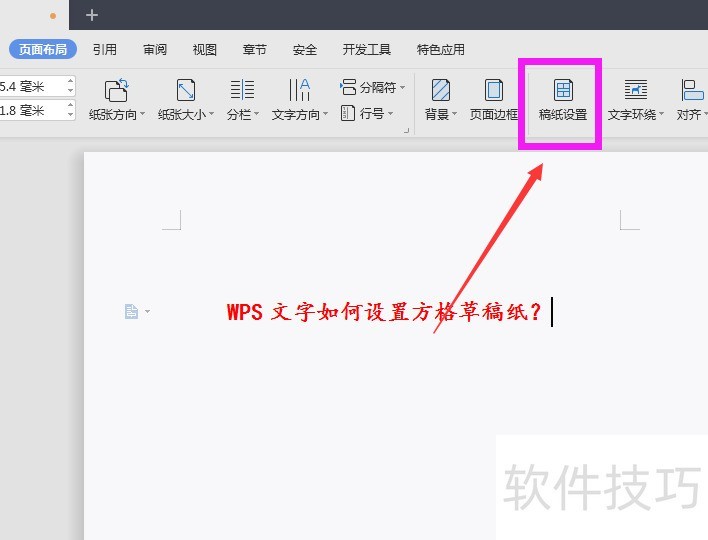
Task: Open the page setup dialog launcher
Action: point(406,130)
